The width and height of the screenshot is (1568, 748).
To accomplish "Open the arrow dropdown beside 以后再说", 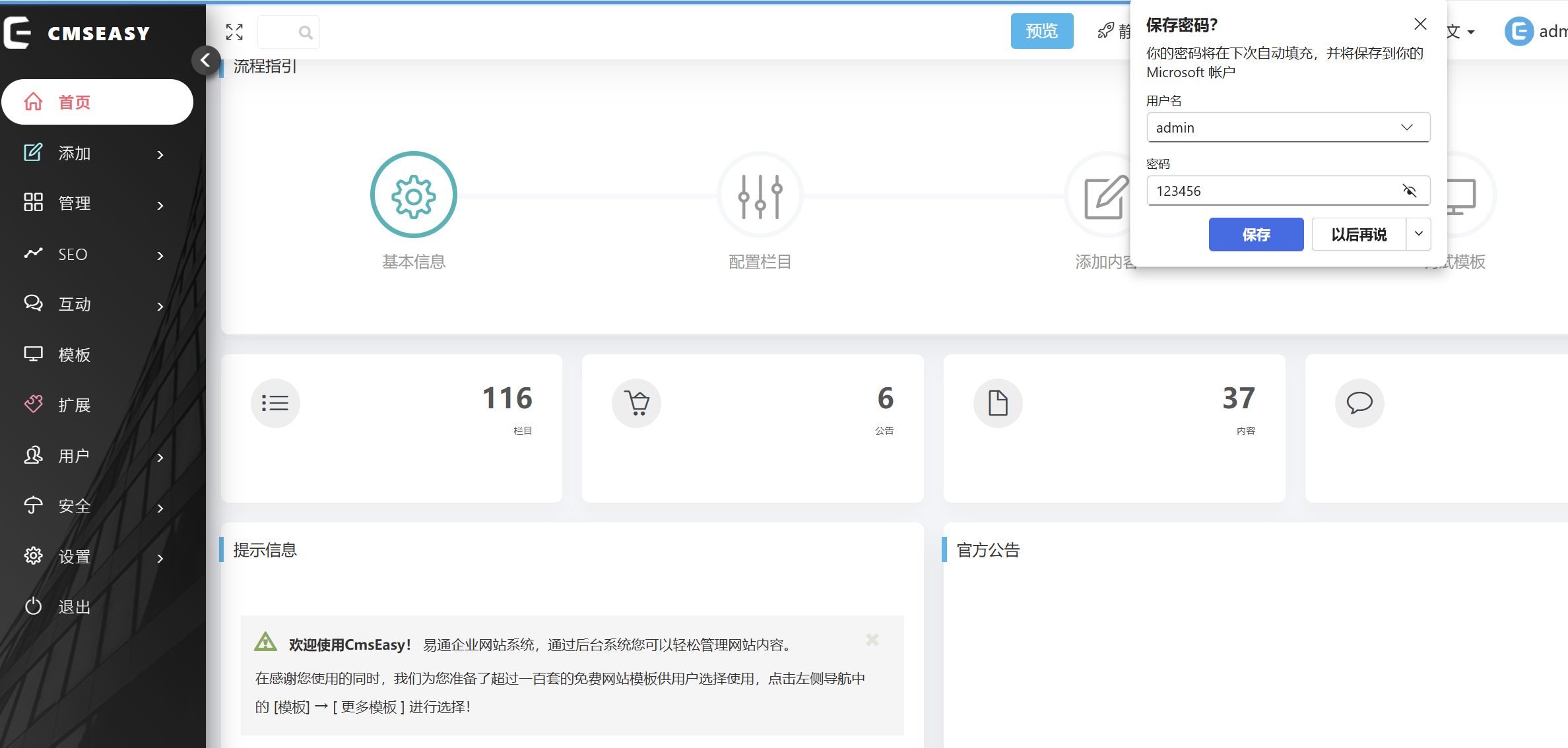I will pos(1419,234).
